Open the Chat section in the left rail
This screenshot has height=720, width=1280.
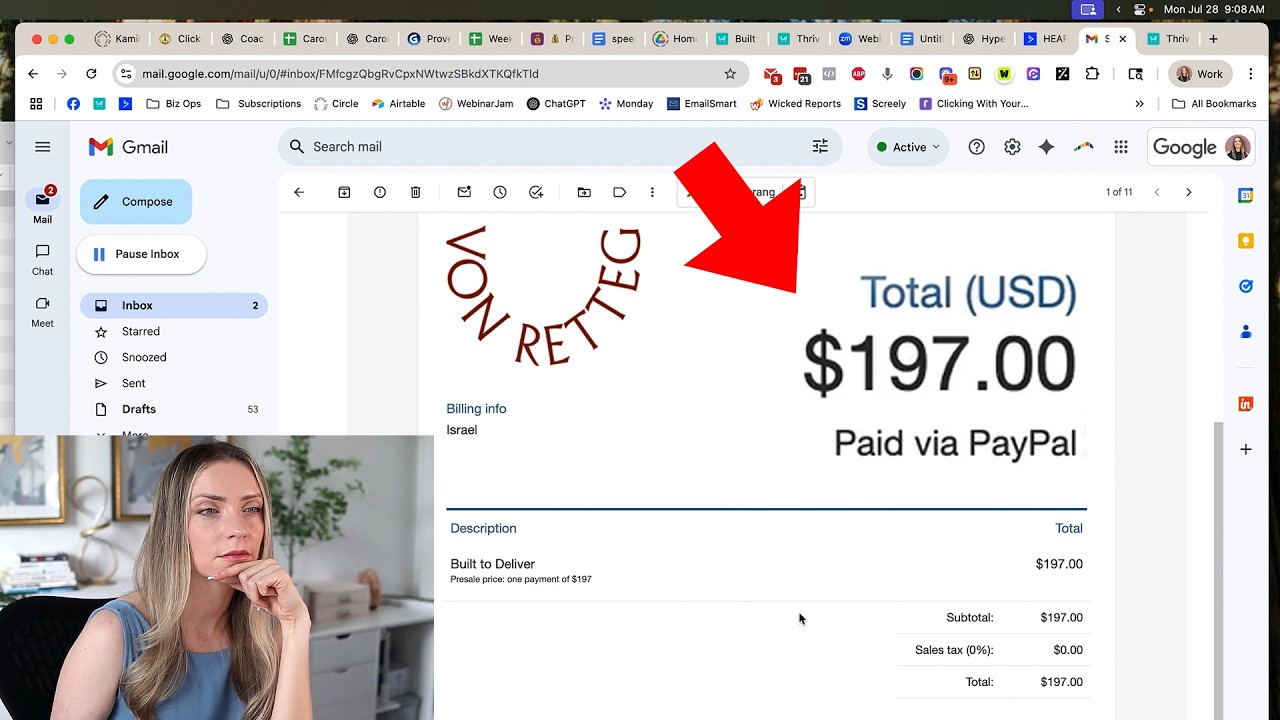point(42,259)
